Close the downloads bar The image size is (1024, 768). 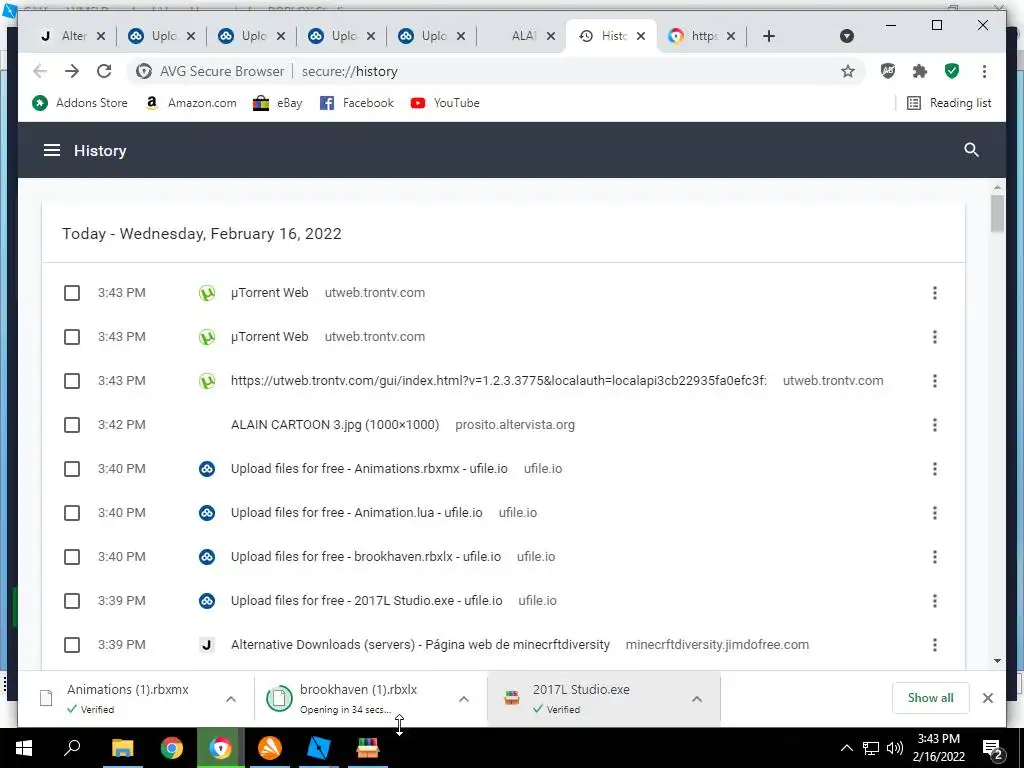click(987, 698)
